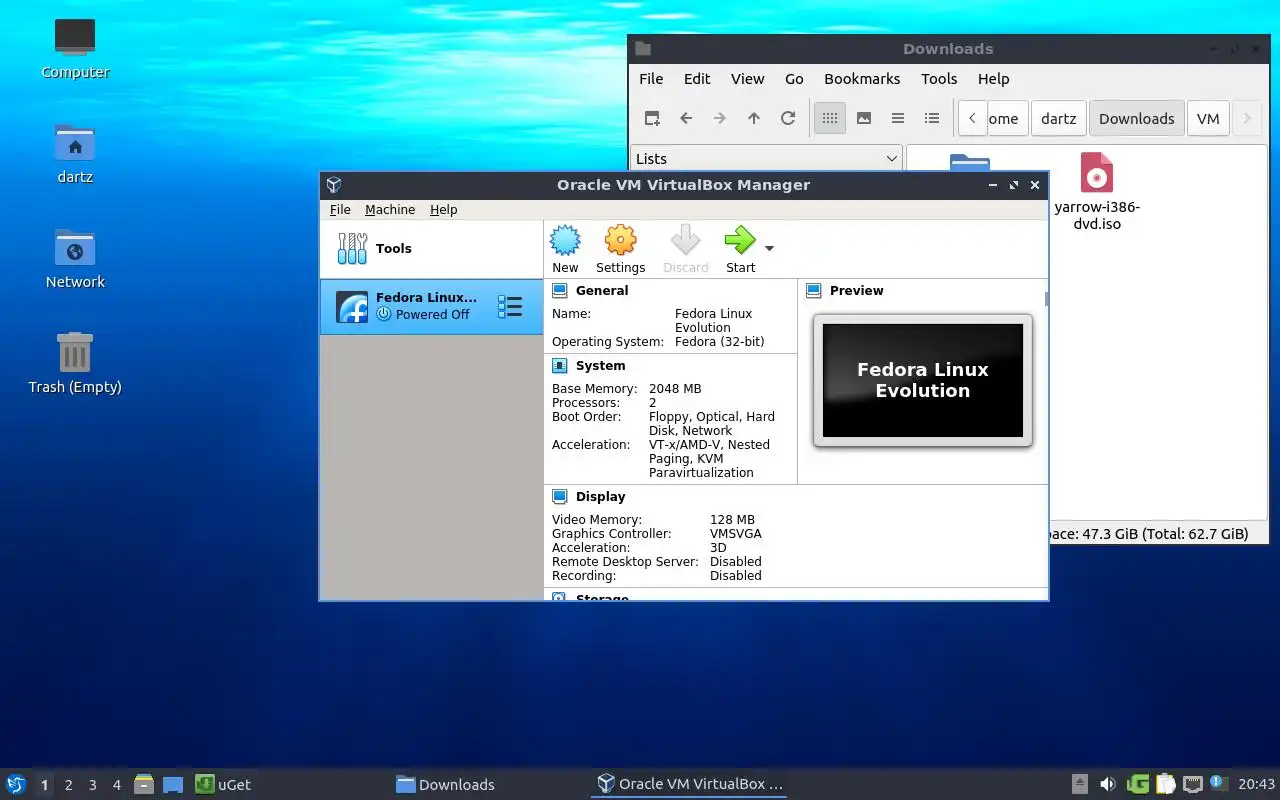Open the File menu in Downloads window
This screenshot has width=1280, height=800.
click(651, 79)
